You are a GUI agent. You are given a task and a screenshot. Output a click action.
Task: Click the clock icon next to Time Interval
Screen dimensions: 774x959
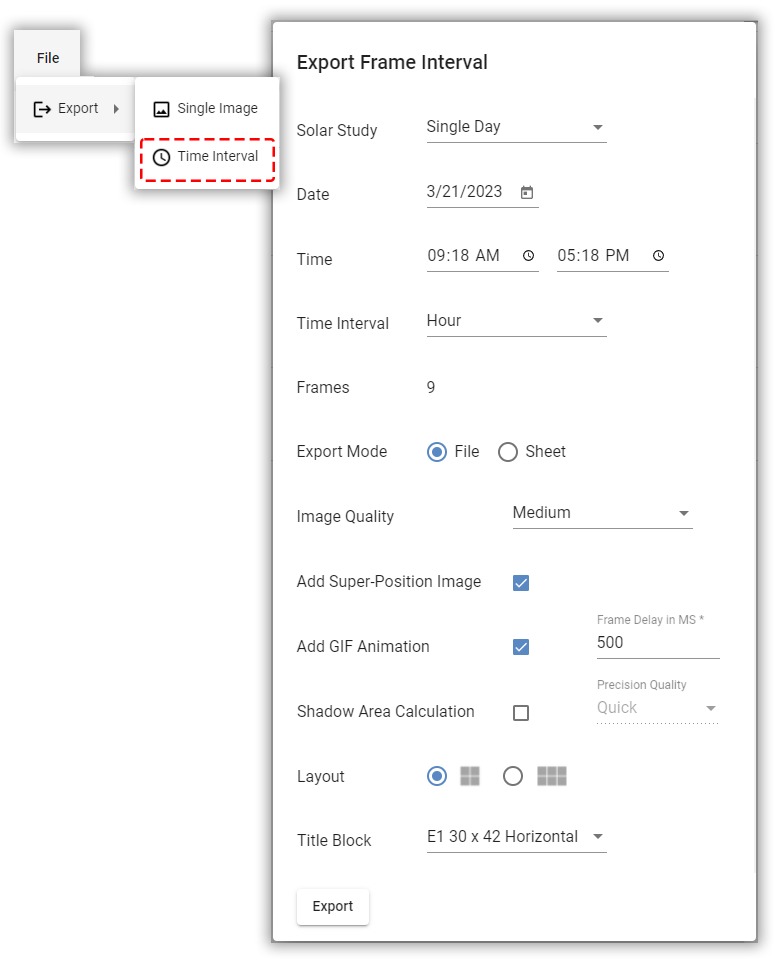point(160,157)
